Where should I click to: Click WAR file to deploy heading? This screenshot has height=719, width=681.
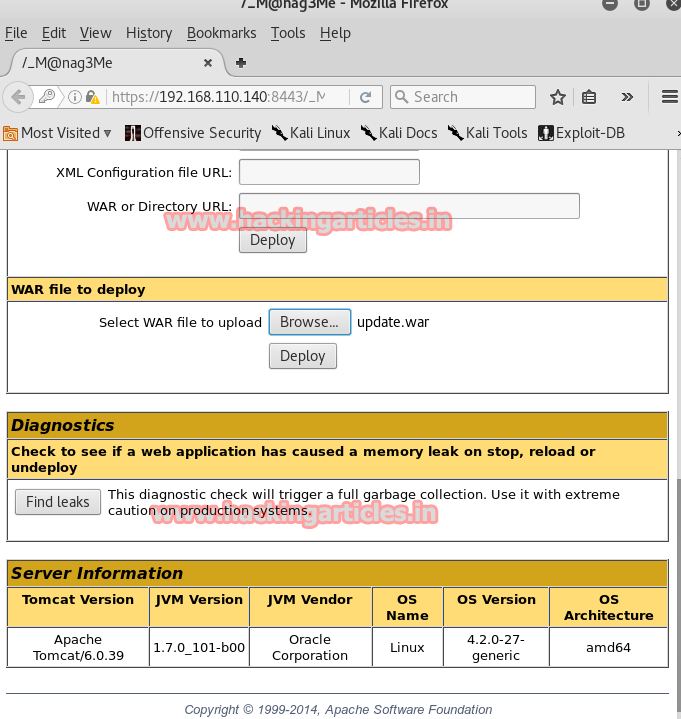click(338, 289)
